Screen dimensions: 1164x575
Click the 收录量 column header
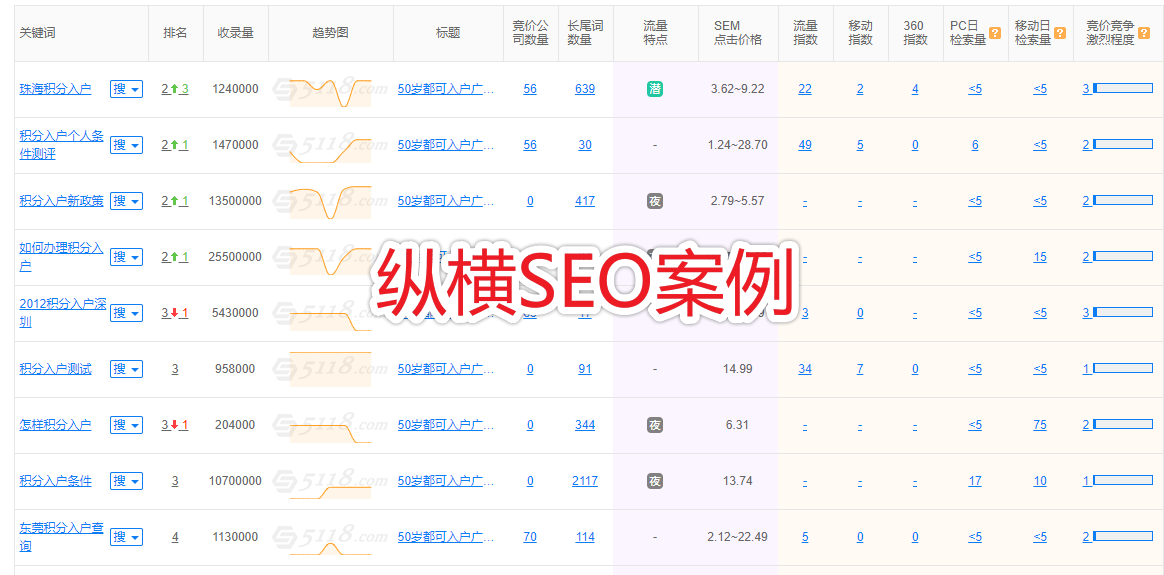(x=236, y=33)
